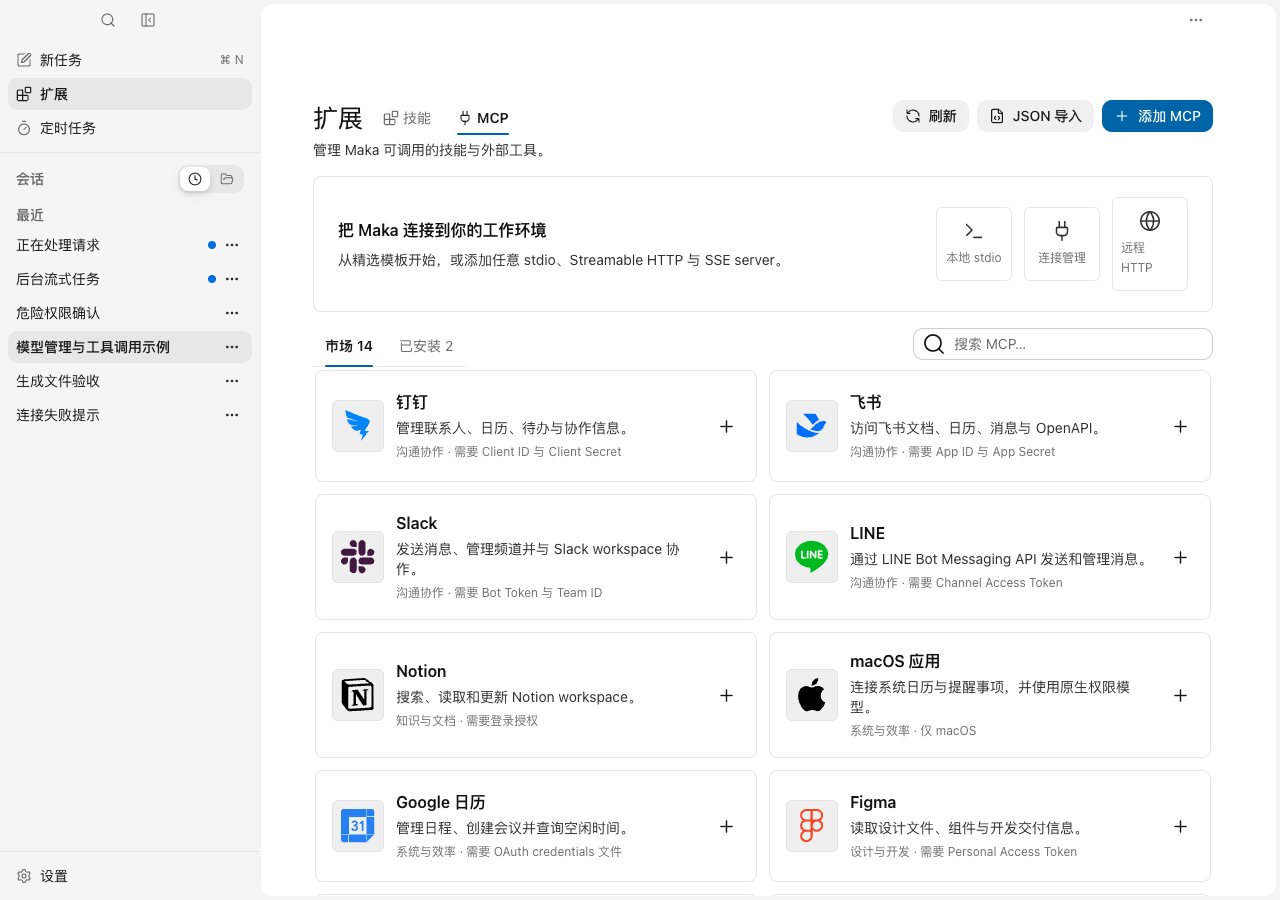Screen dimensions: 1280x900
Task: Click the Notion card title
Action: [421, 671]
